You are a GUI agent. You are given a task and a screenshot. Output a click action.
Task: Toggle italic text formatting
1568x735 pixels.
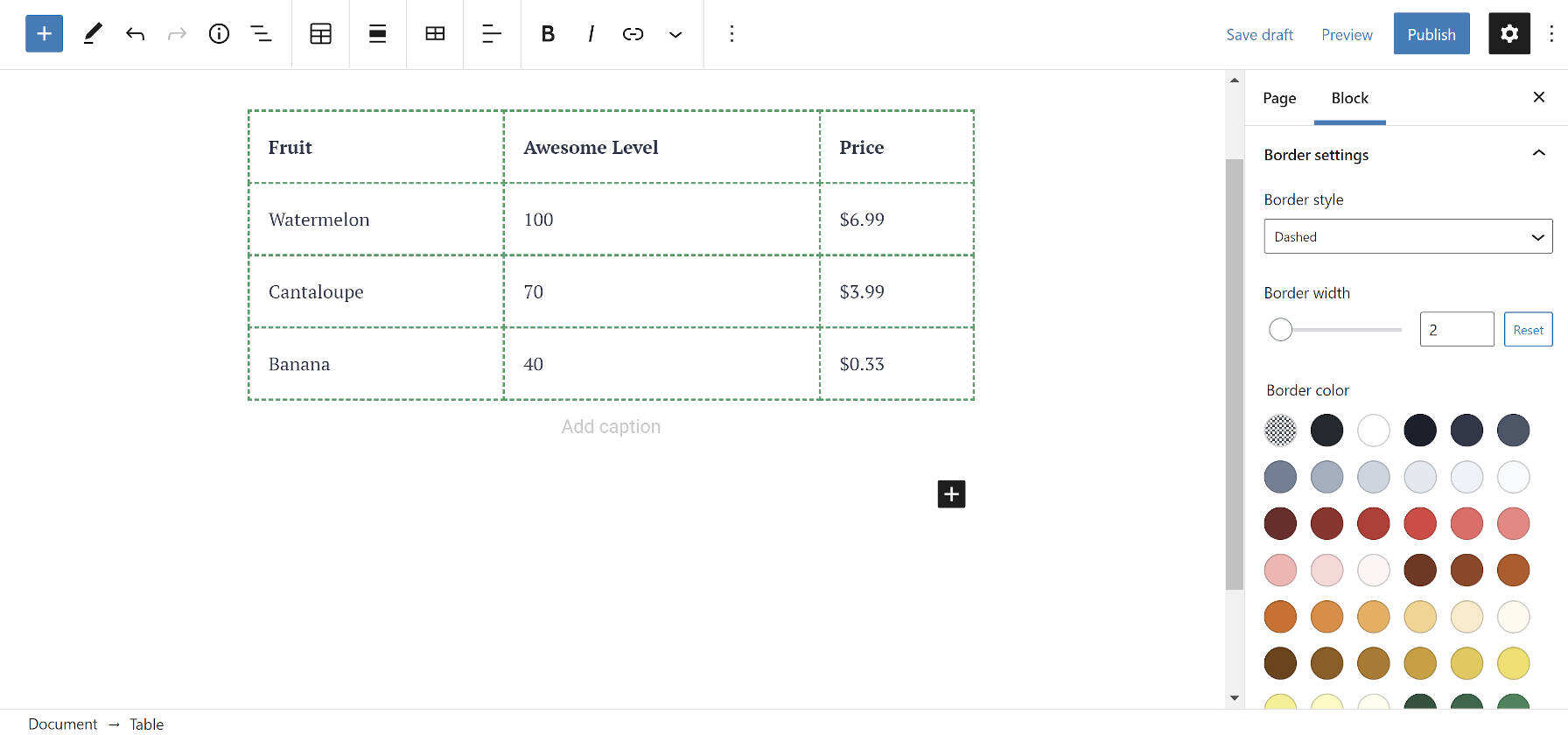[x=591, y=34]
